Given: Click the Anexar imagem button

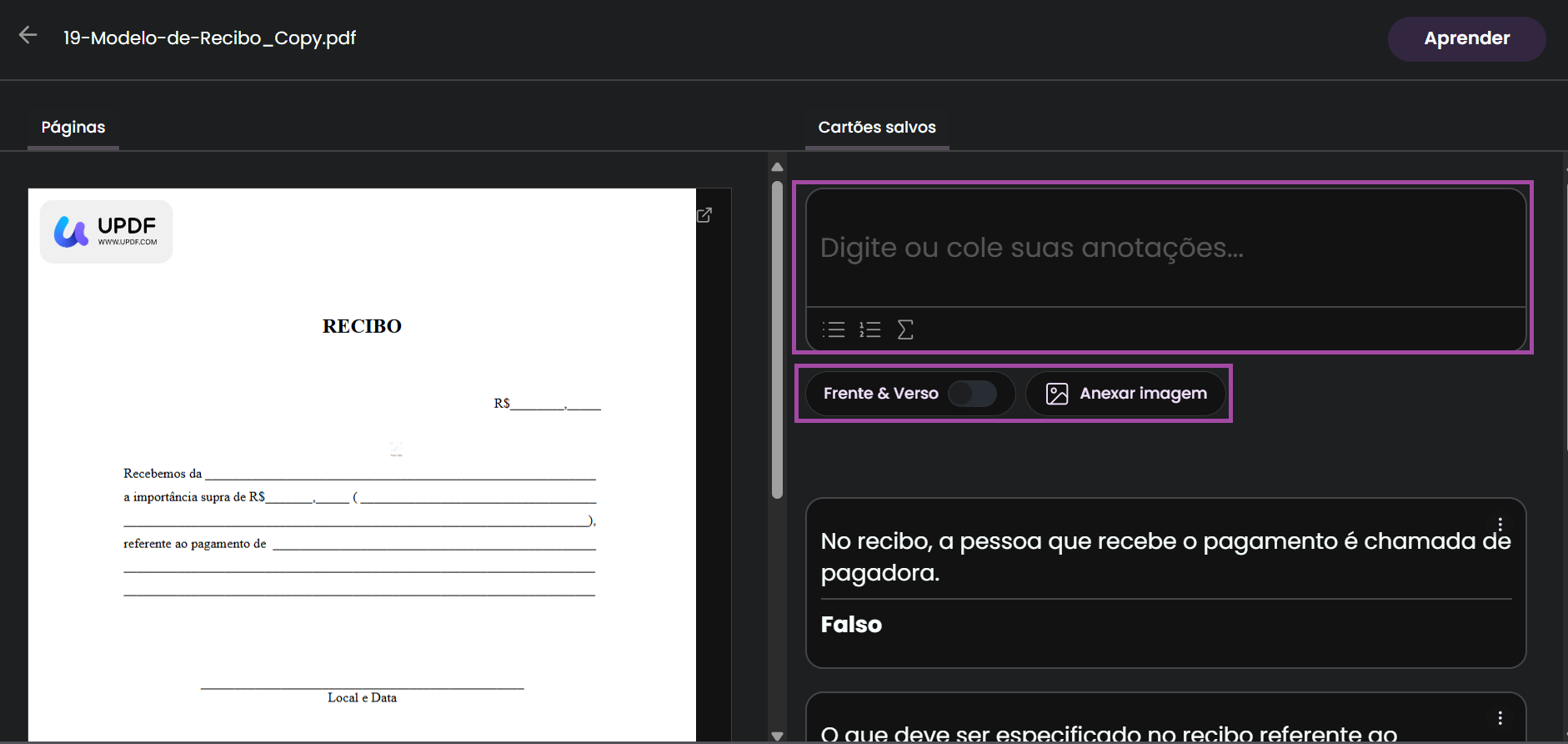Looking at the screenshot, I should (x=1125, y=394).
